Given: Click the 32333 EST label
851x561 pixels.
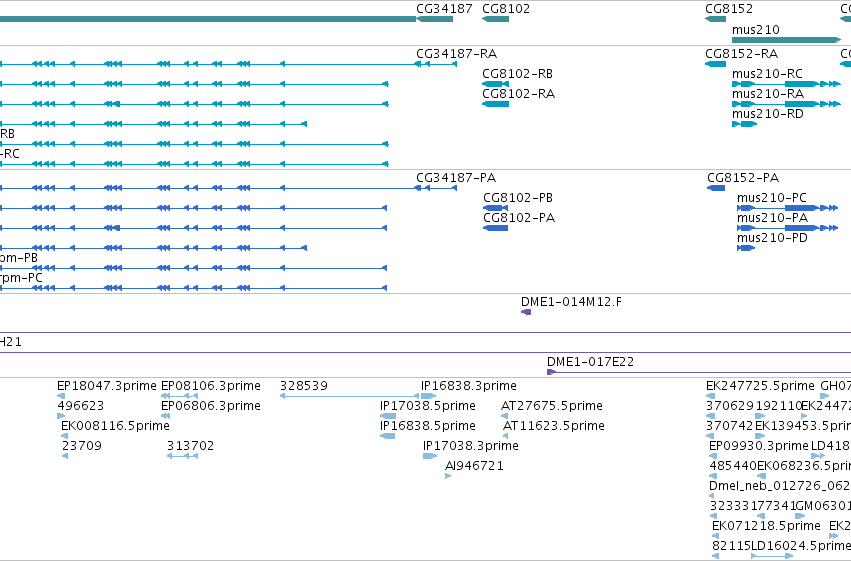Looking at the screenshot, I should coord(730,506).
